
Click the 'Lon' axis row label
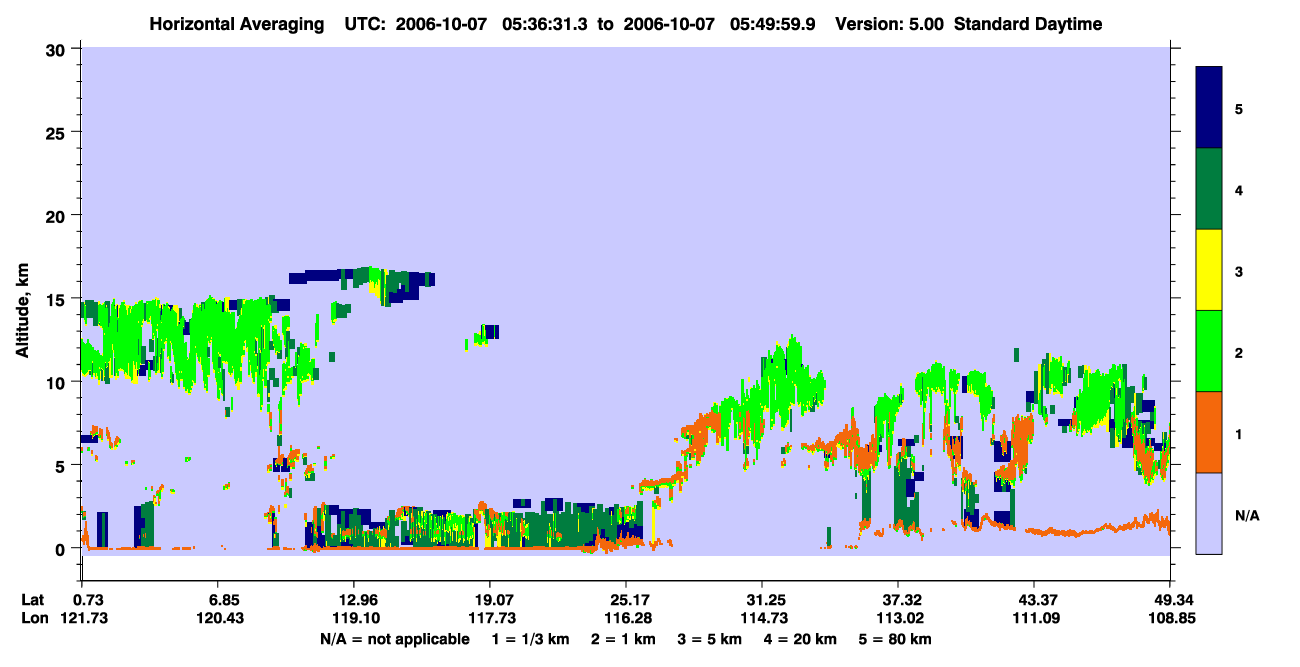34,618
